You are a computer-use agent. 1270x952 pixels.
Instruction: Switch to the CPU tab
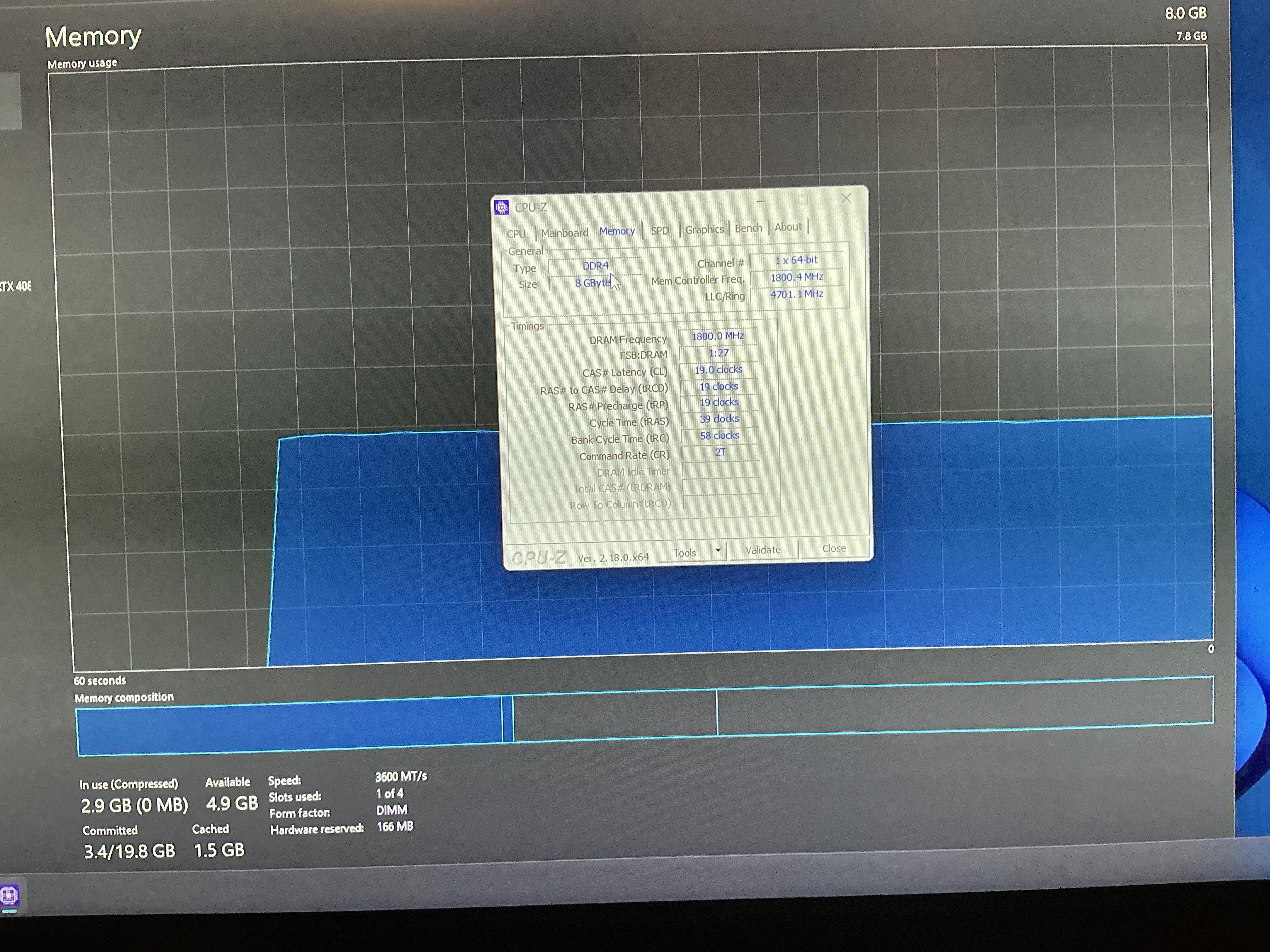tap(516, 234)
